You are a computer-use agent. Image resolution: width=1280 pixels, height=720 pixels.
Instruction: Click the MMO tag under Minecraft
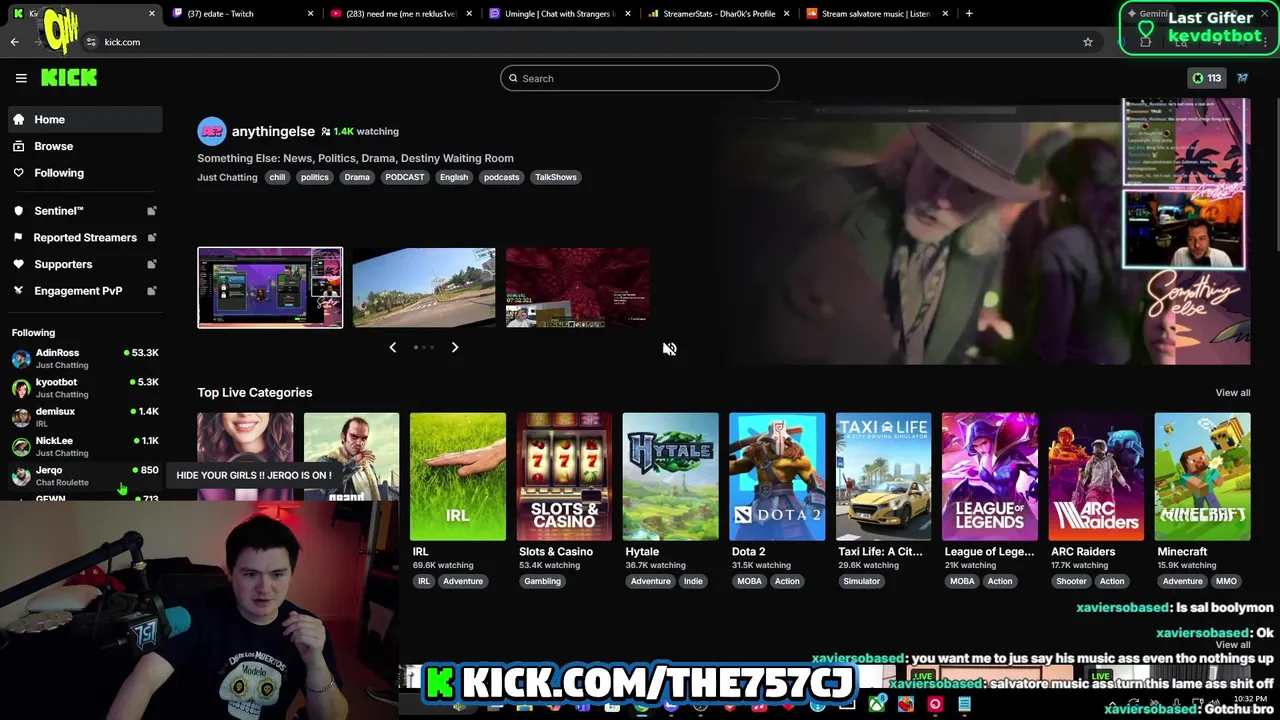1226,581
